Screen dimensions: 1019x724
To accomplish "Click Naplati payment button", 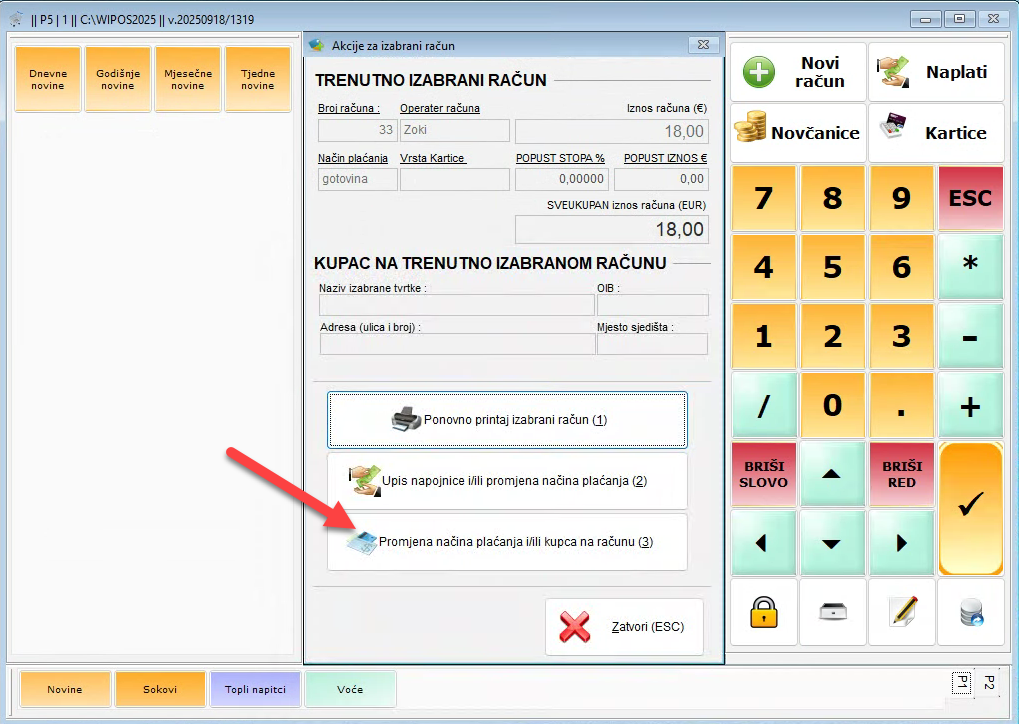I will [x=935, y=72].
